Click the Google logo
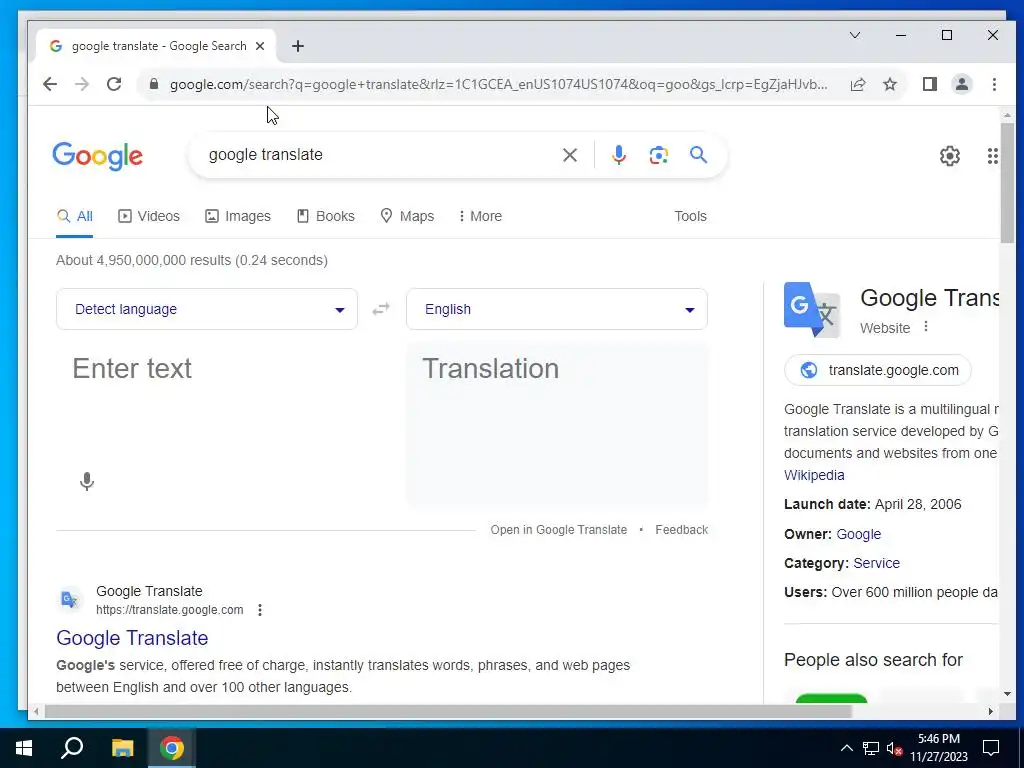Image resolution: width=1024 pixels, height=768 pixels. click(x=97, y=156)
